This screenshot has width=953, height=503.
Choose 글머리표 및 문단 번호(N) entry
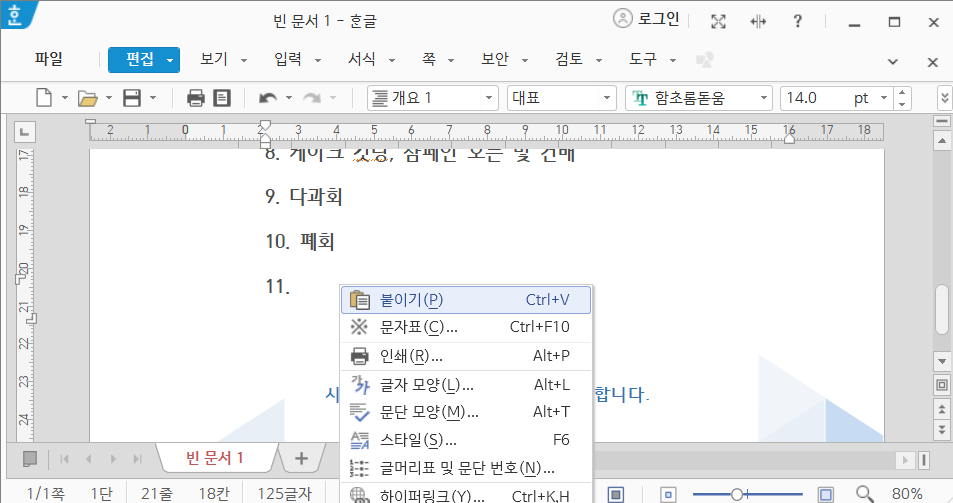[x=466, y=468]
